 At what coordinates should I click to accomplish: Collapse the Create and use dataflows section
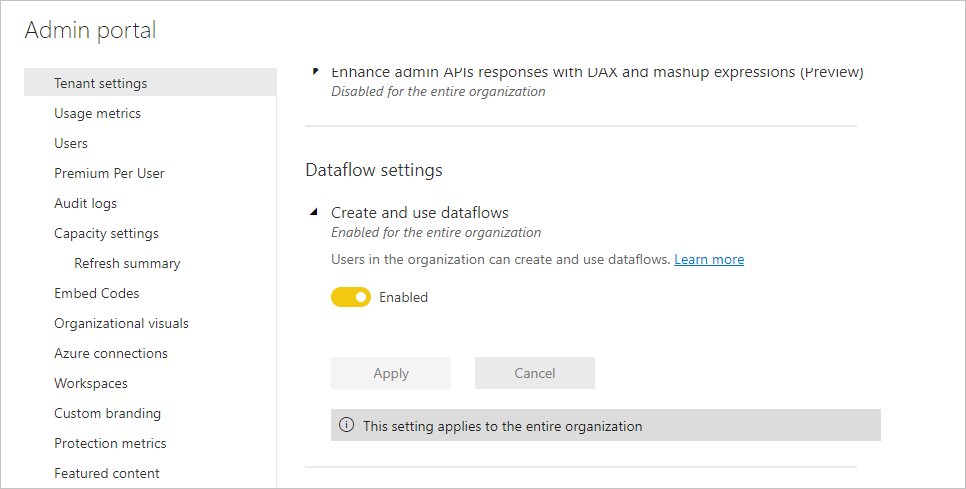pyautogui.click(x=315, y=212)
